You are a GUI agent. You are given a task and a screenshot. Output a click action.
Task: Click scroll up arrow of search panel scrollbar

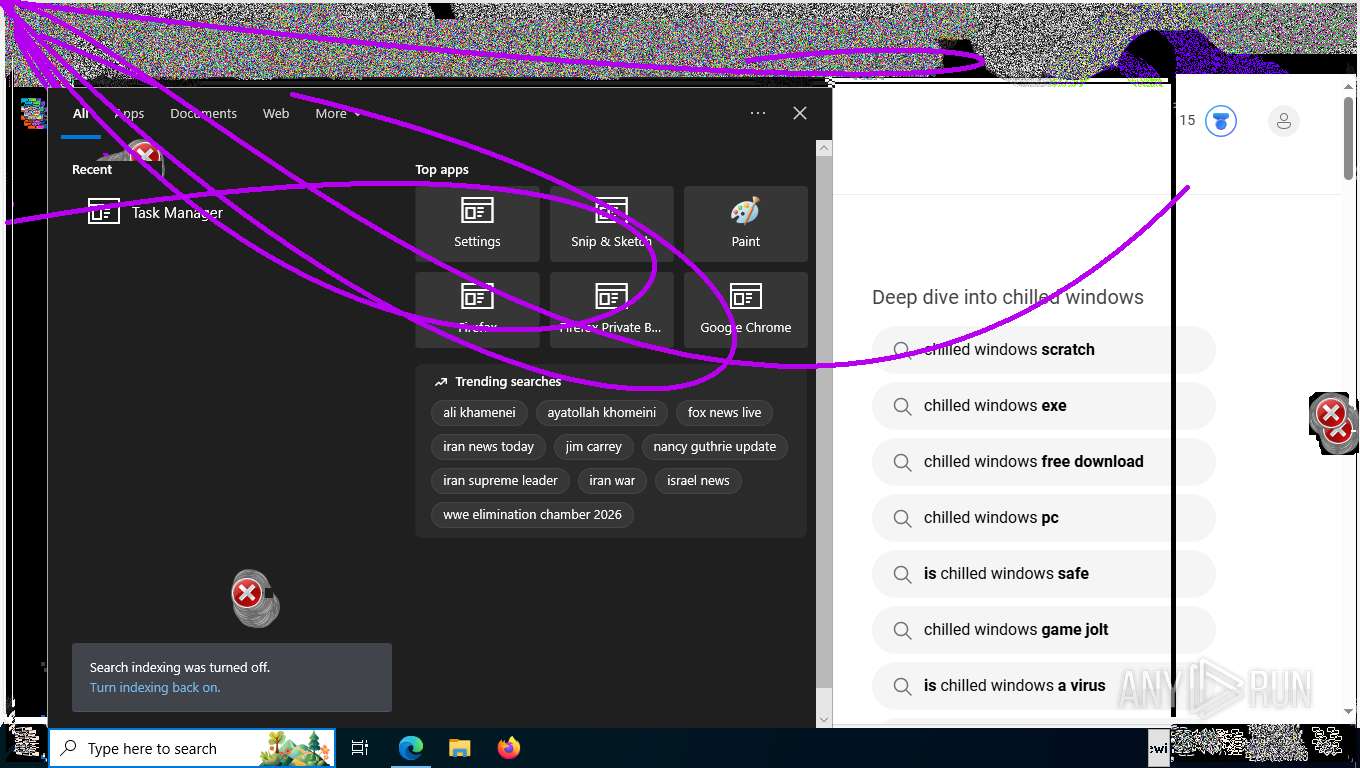click(x=824, y=148)
